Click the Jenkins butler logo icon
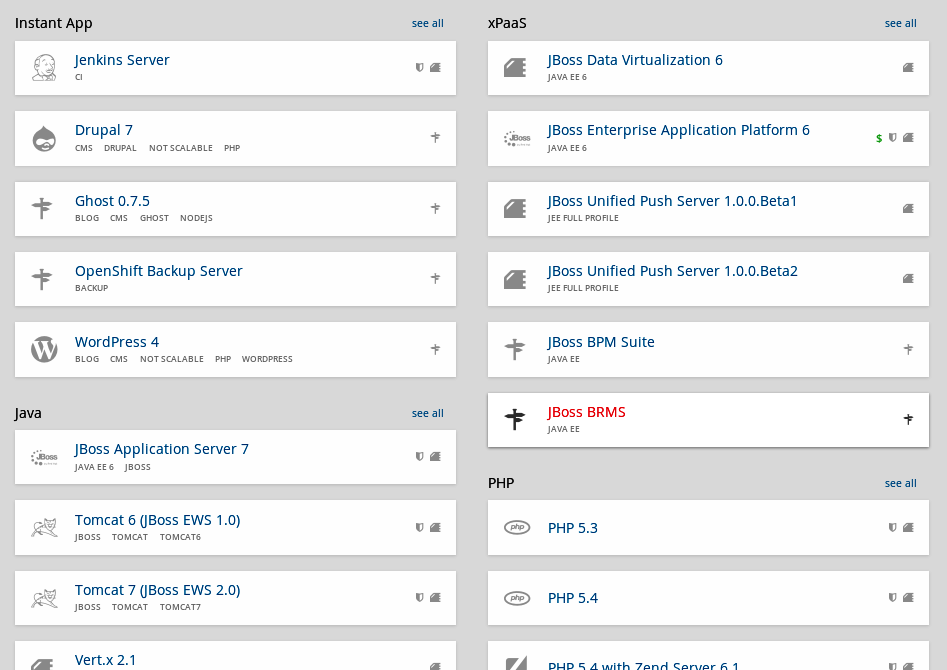947x670 pixels. click(x=44, y=68)
